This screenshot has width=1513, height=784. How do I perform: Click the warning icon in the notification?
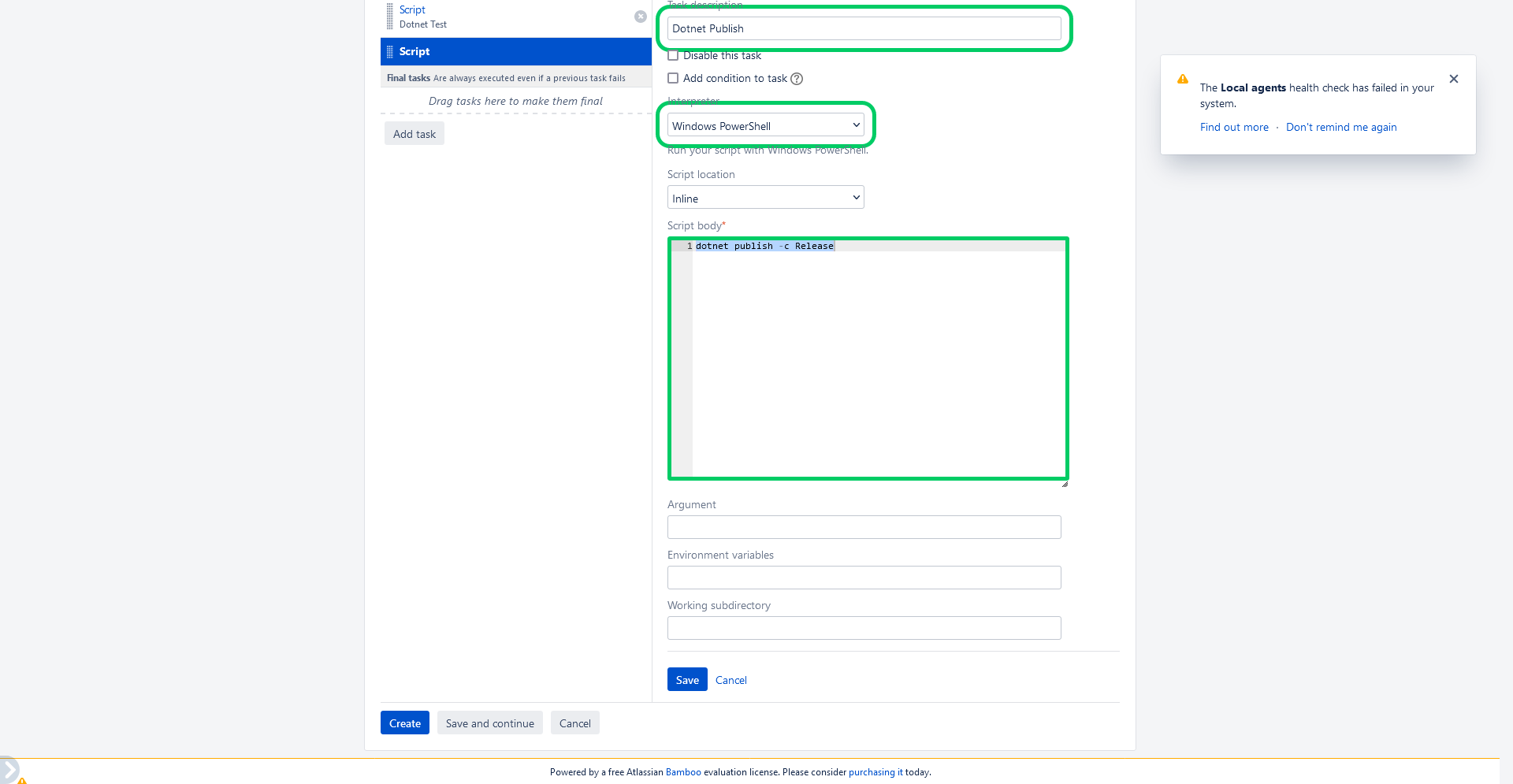[x=1183, y=79]
